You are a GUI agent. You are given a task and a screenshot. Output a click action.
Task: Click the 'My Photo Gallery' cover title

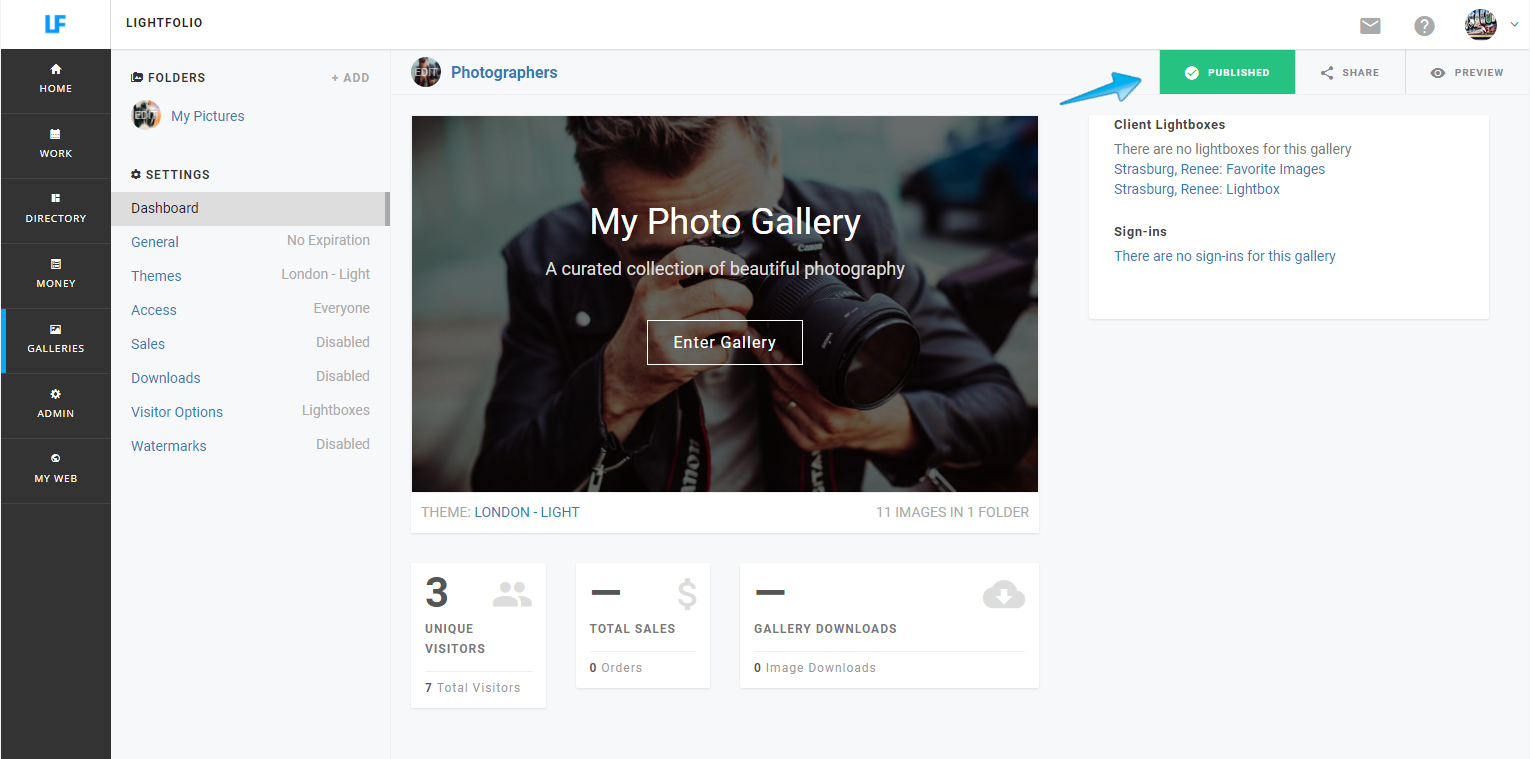[x=725, y=221]
